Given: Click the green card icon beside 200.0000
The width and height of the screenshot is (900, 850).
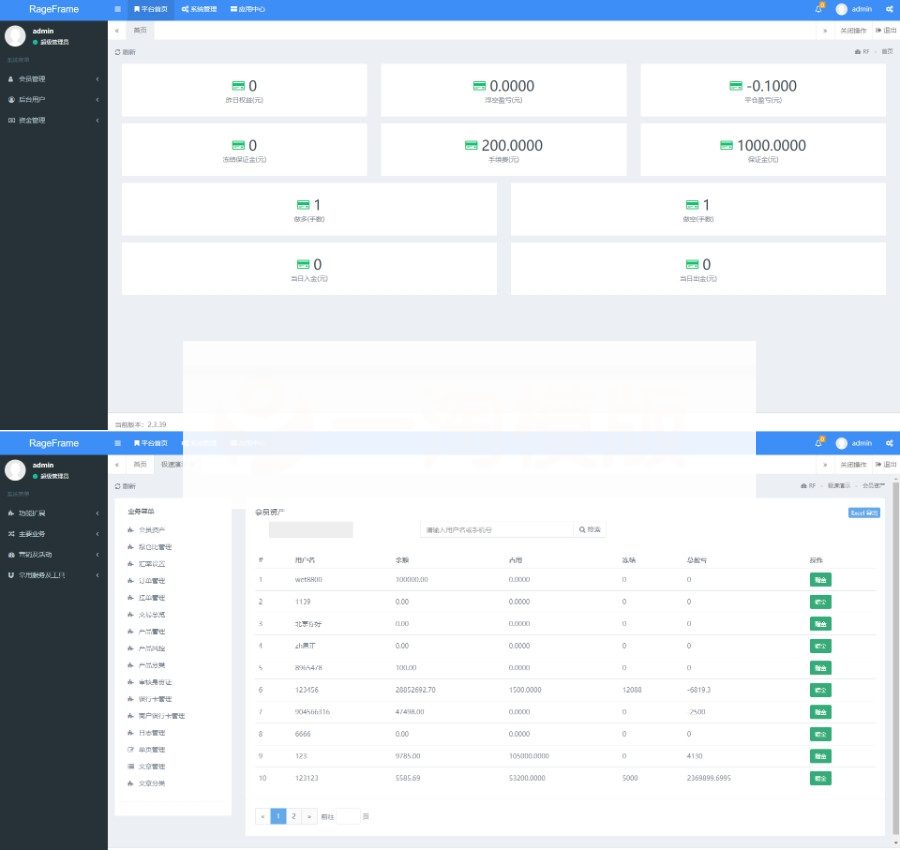Looking at the screenshot, I should pyautogui.click(x=472, y=145).
